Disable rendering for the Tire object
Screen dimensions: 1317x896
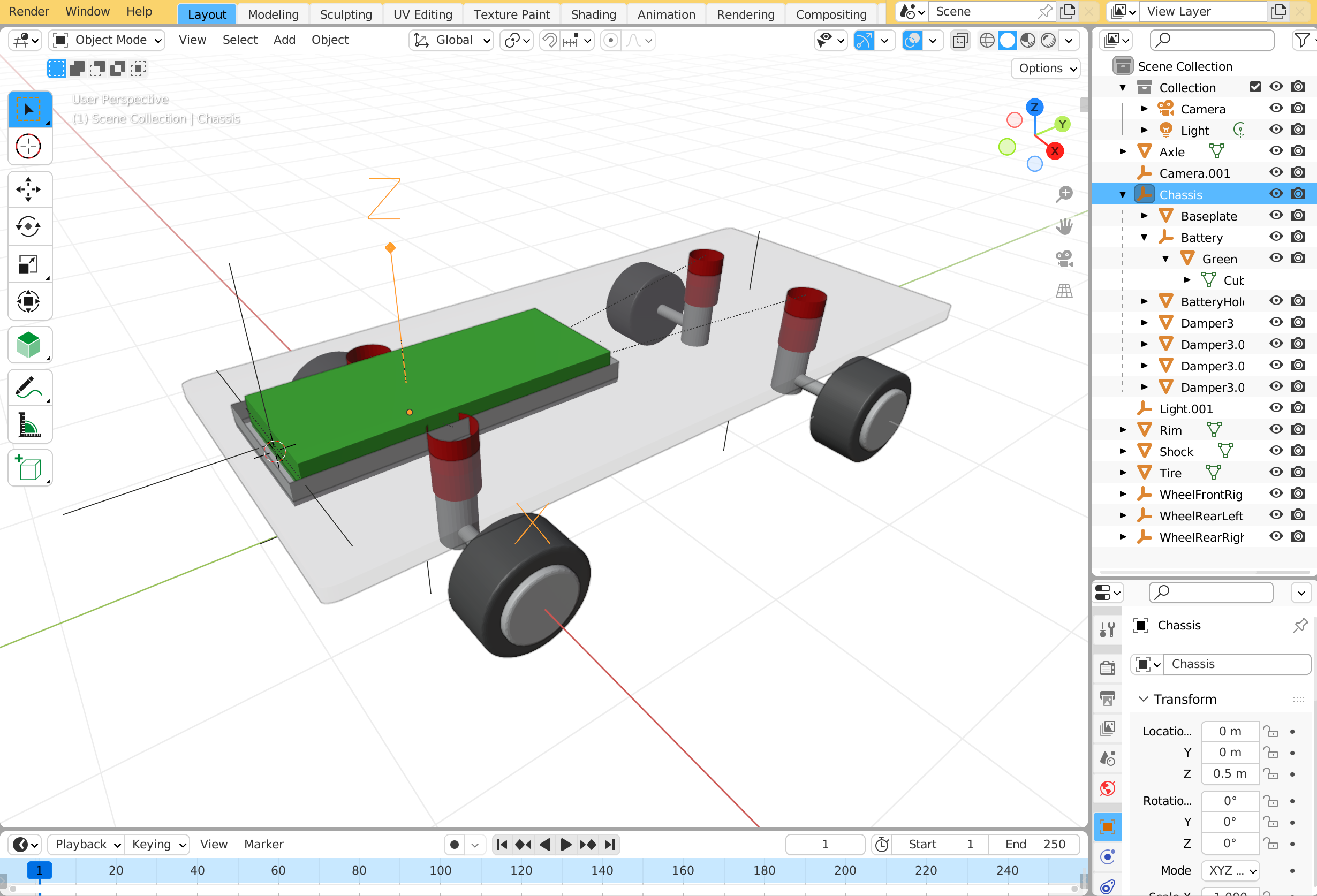(1298, 472)
